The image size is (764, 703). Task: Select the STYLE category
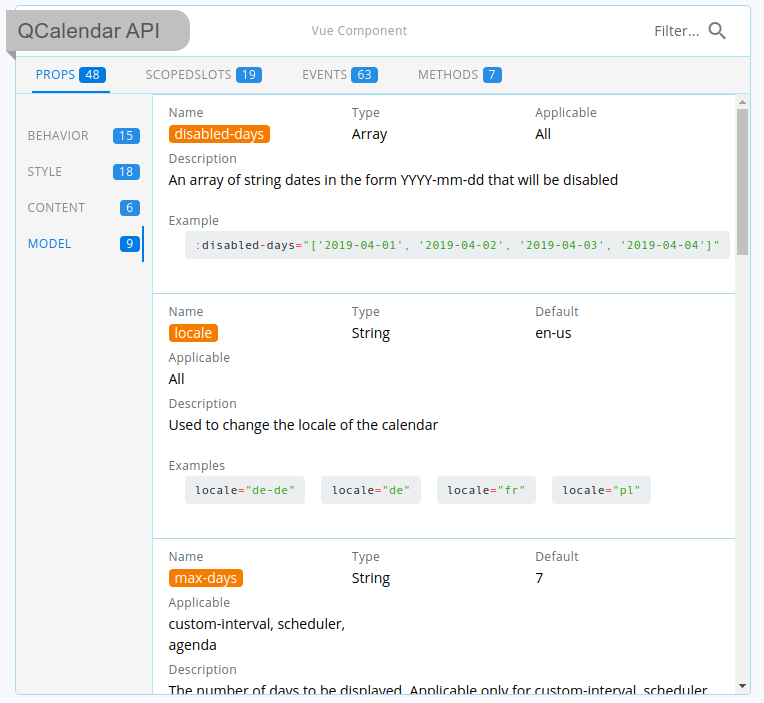click(84, 172)
